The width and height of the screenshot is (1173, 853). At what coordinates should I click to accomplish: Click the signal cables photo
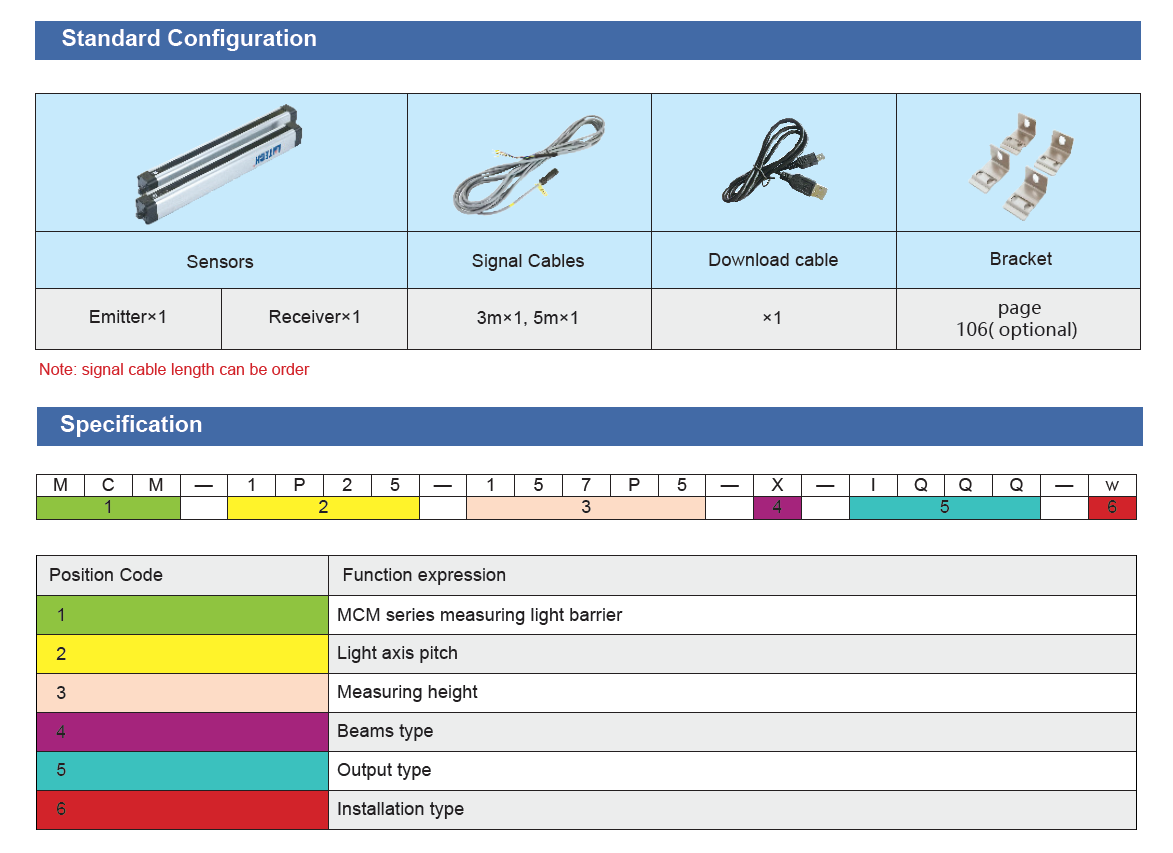pyautogui.click(x=528, y=162)
